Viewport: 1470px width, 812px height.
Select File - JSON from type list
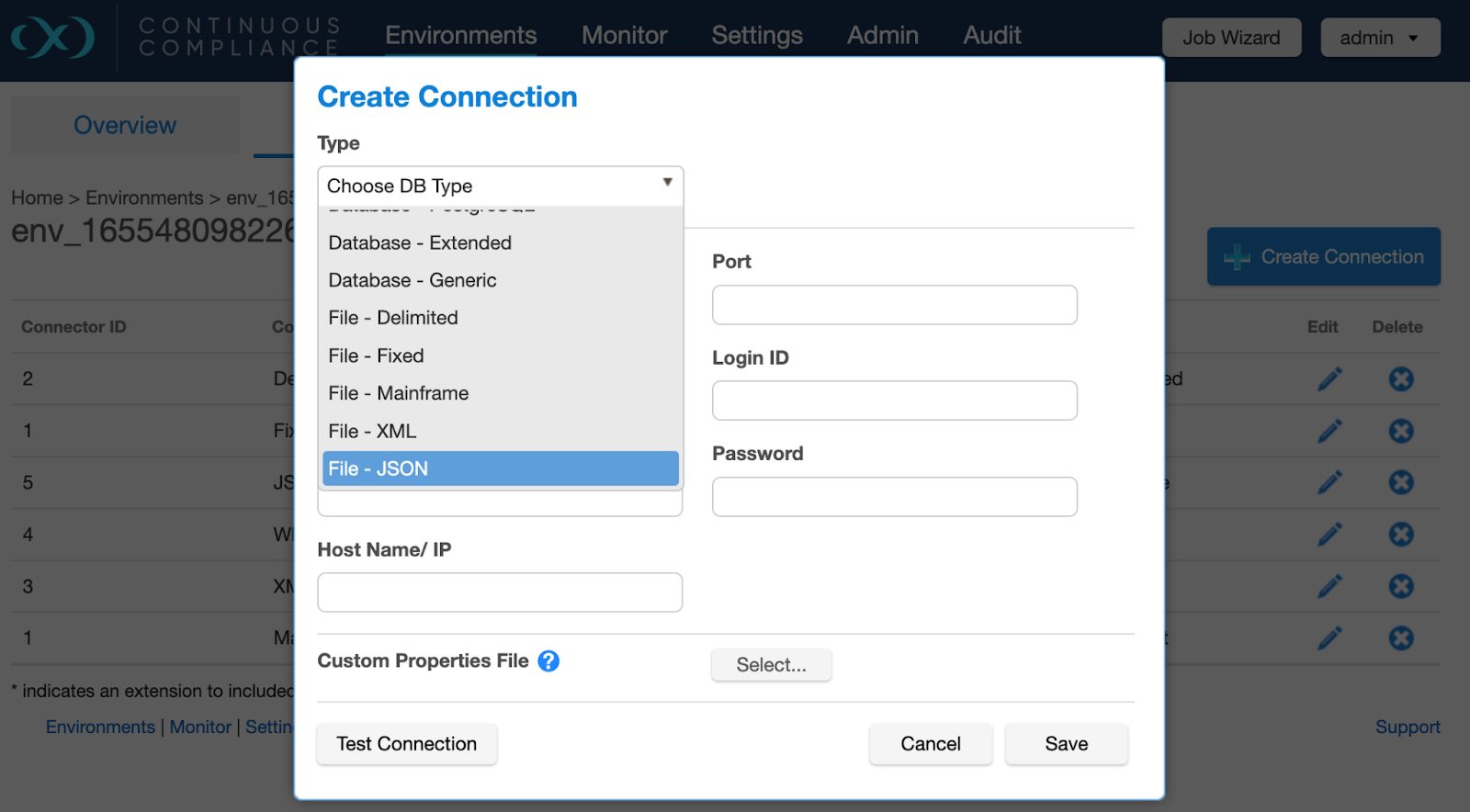(x=500, y=468)
